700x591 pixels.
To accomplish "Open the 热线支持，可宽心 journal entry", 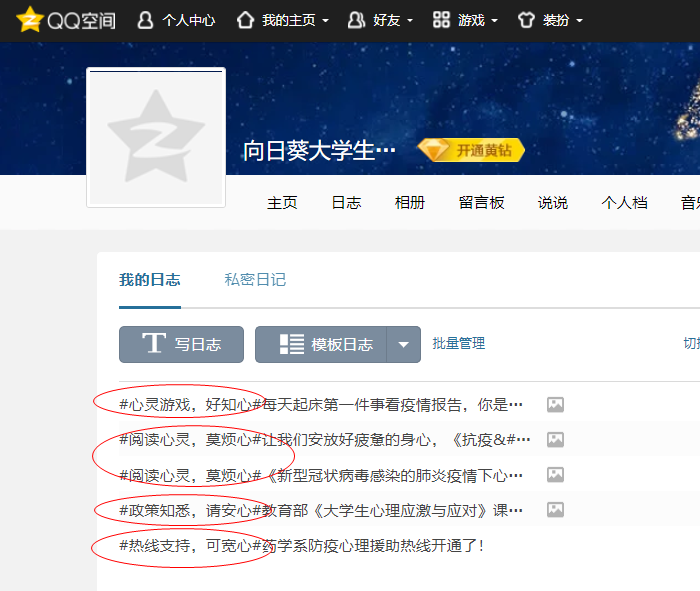I will (301, 546).
